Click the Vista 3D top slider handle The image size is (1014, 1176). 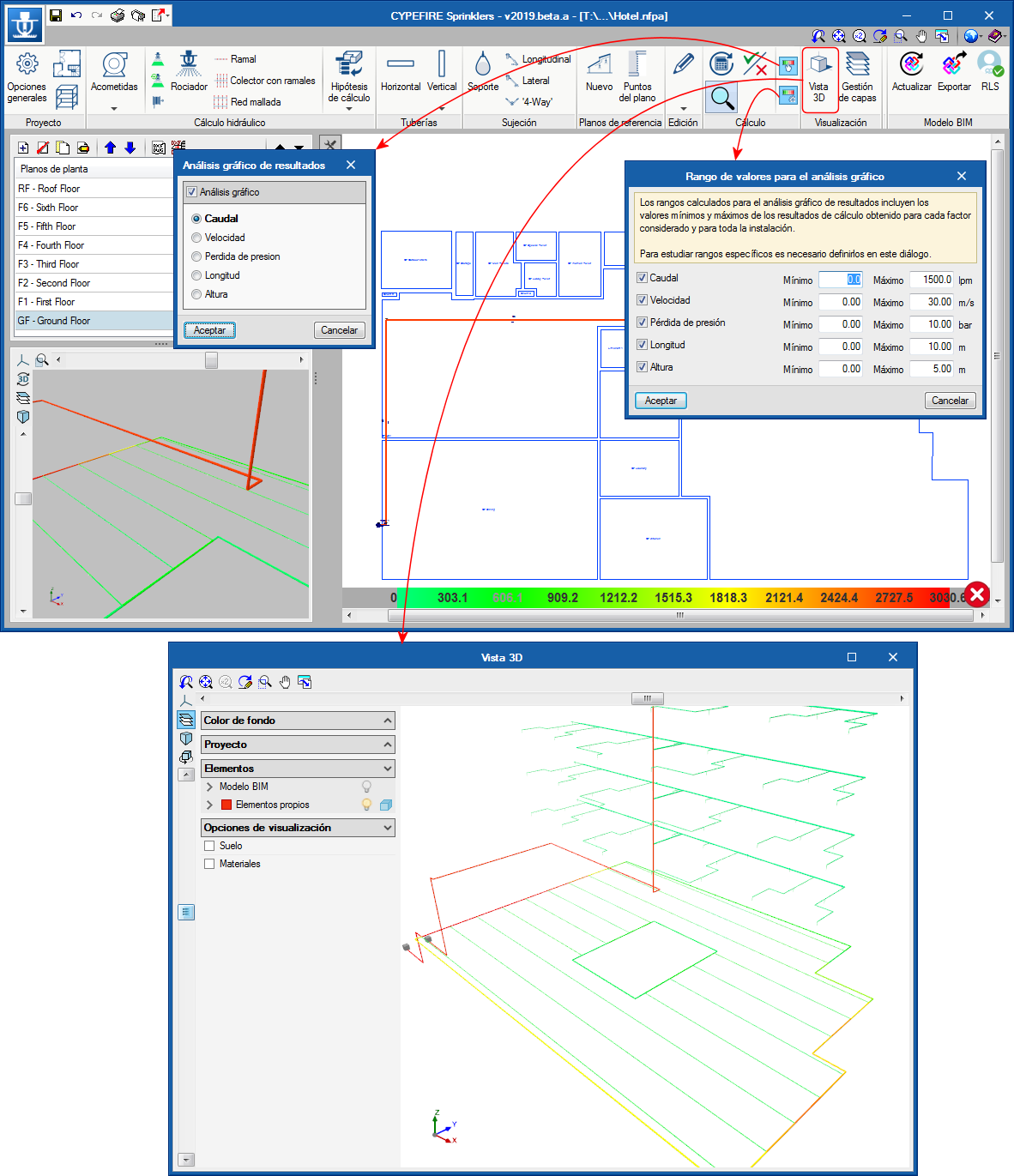[648, 698]
